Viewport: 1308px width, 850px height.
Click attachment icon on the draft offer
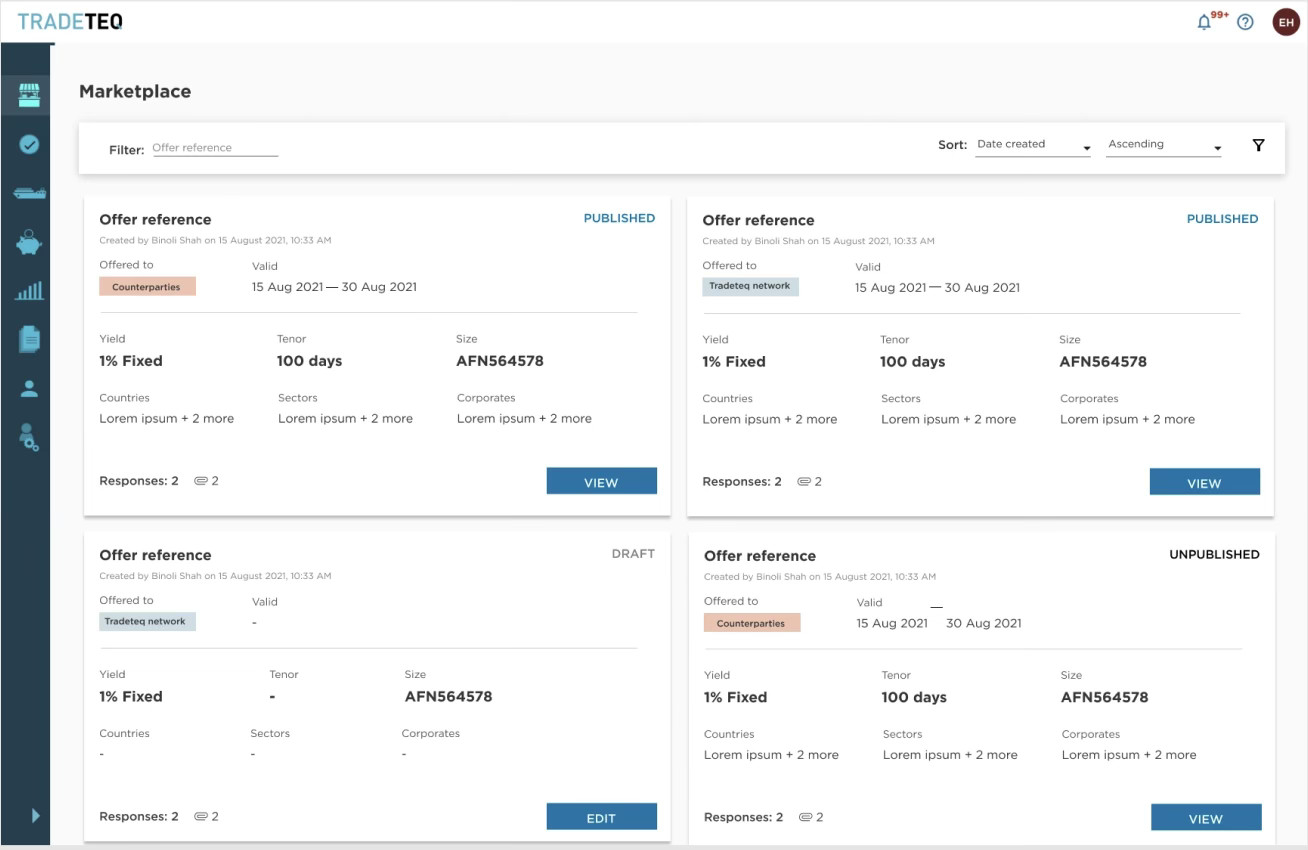(201, 816)
